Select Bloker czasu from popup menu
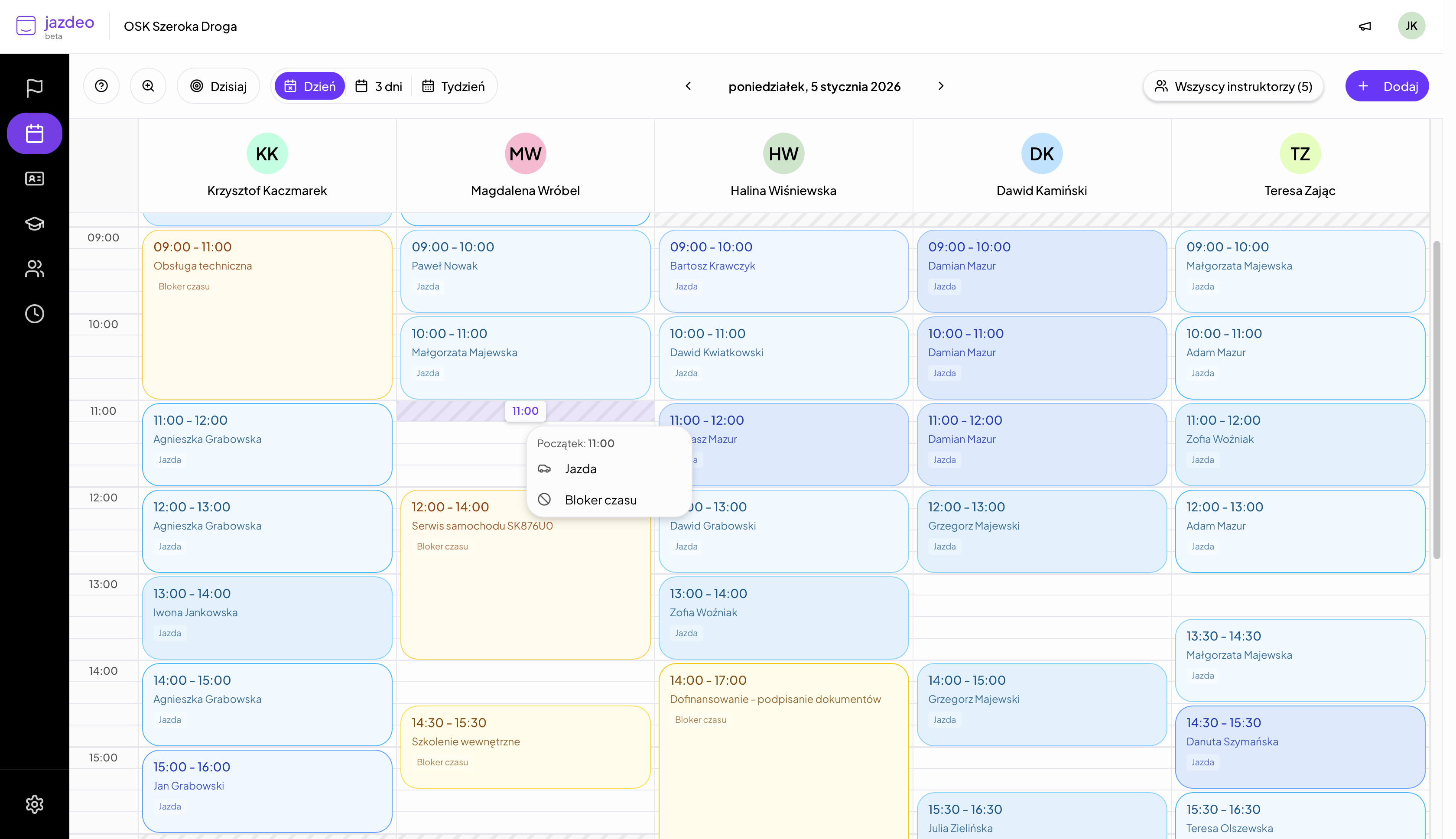Screen dimensions: 1456x839 pyautogui.click(x=600, y=500)
